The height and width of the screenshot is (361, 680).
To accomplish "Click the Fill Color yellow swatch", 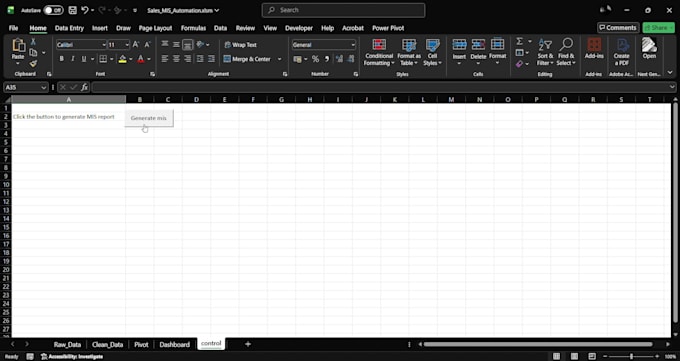I will [122, 59].
